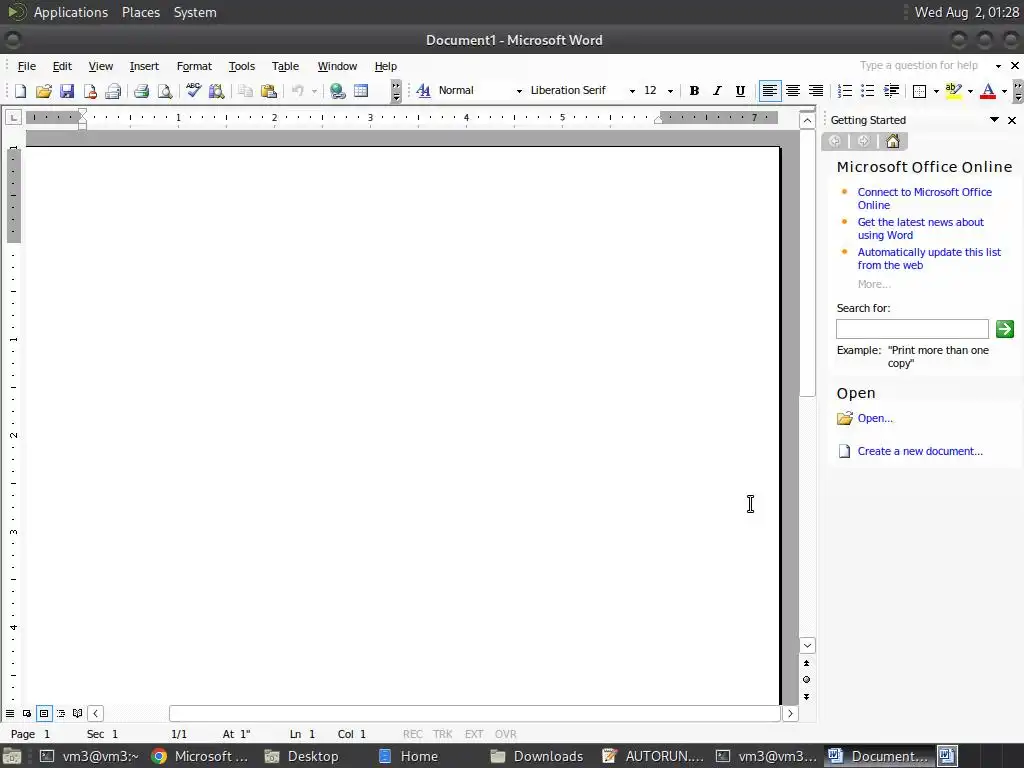Open Applications menu in top panel
The width and height of the screenshot is (1024, 768).
point(71,12)
